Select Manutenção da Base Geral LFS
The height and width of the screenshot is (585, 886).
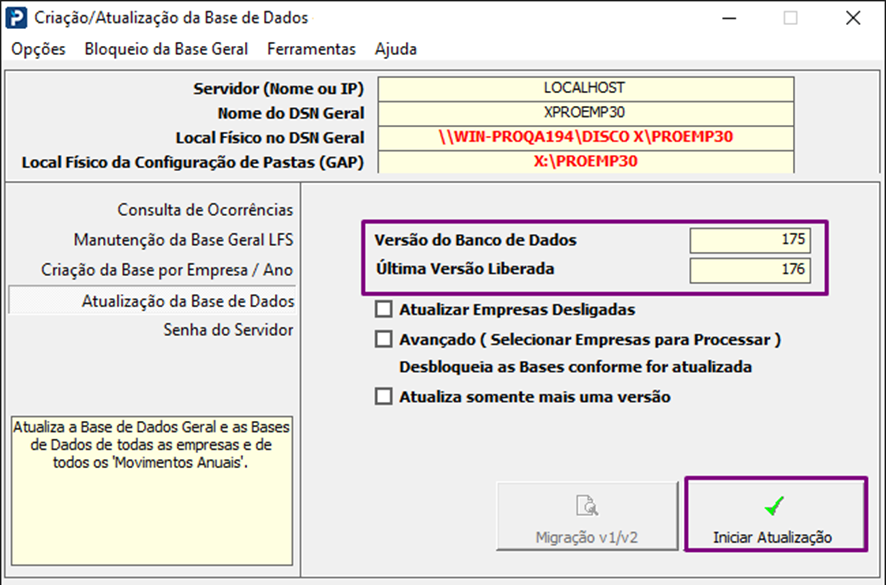point(184,240)
